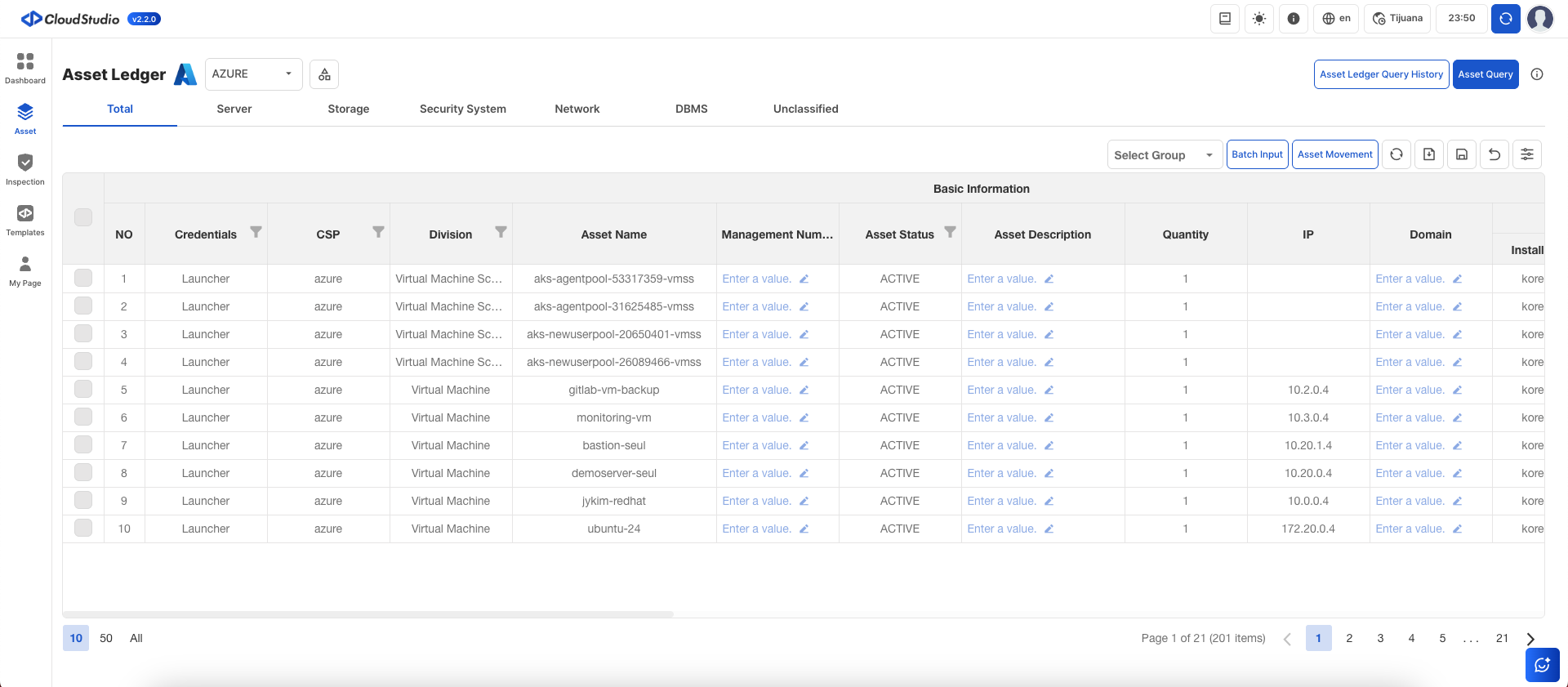Click the table column settings icon

click(x=1526, y=154)
